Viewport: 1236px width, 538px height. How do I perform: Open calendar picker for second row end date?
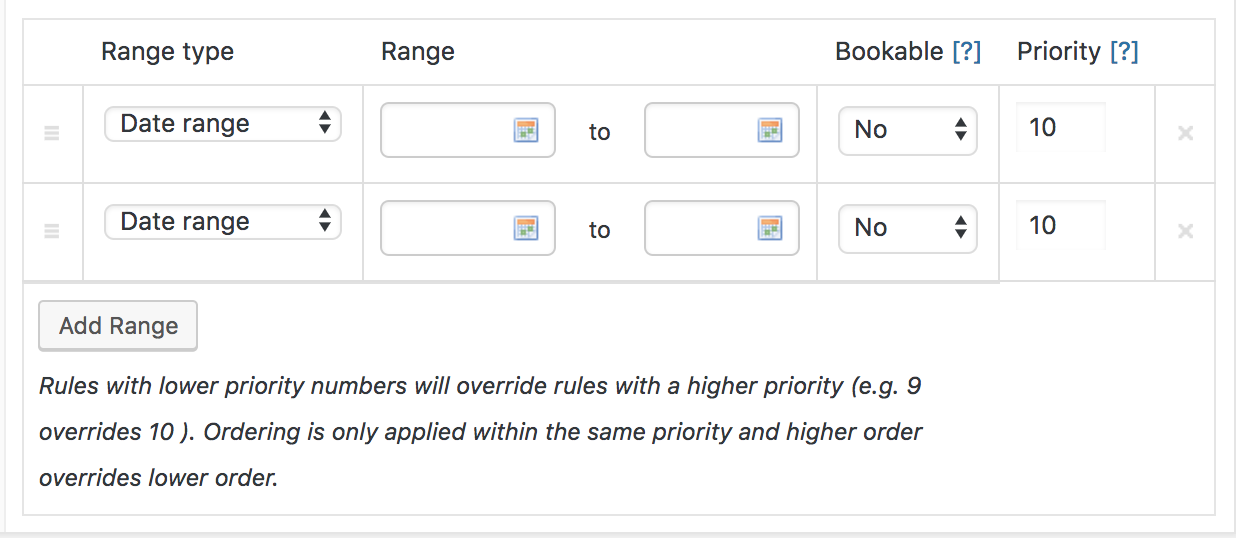tap(769, 228)
